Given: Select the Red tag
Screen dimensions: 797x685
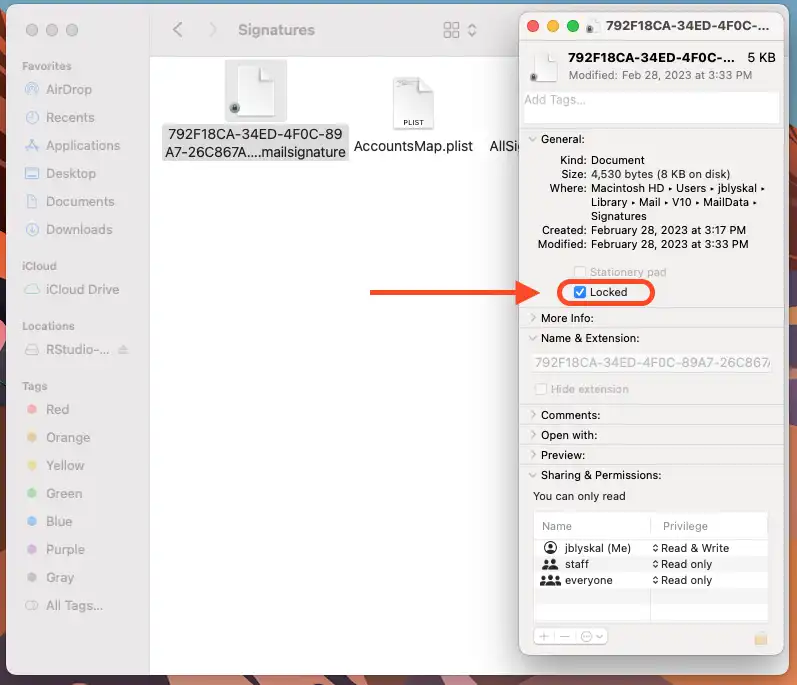Looking at the screenshot, I should [57, 409].
